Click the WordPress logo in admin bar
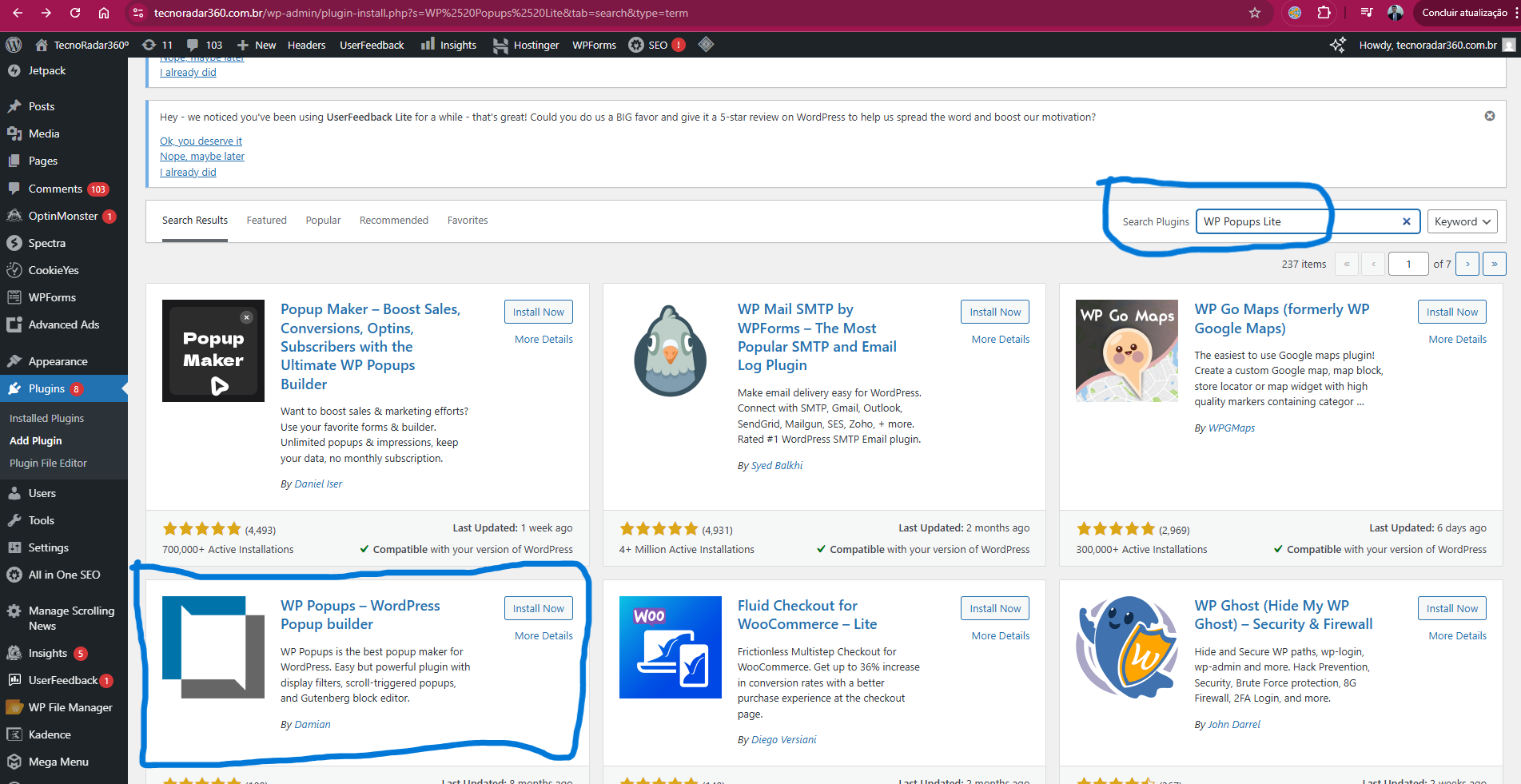The image size is (1521, 784). pyautogui.click(x=14, y=45)
